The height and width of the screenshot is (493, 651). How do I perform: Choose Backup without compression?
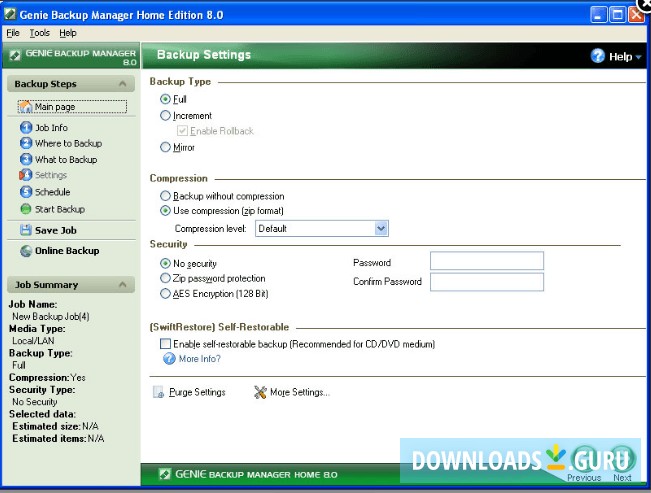tap(165, 196)
